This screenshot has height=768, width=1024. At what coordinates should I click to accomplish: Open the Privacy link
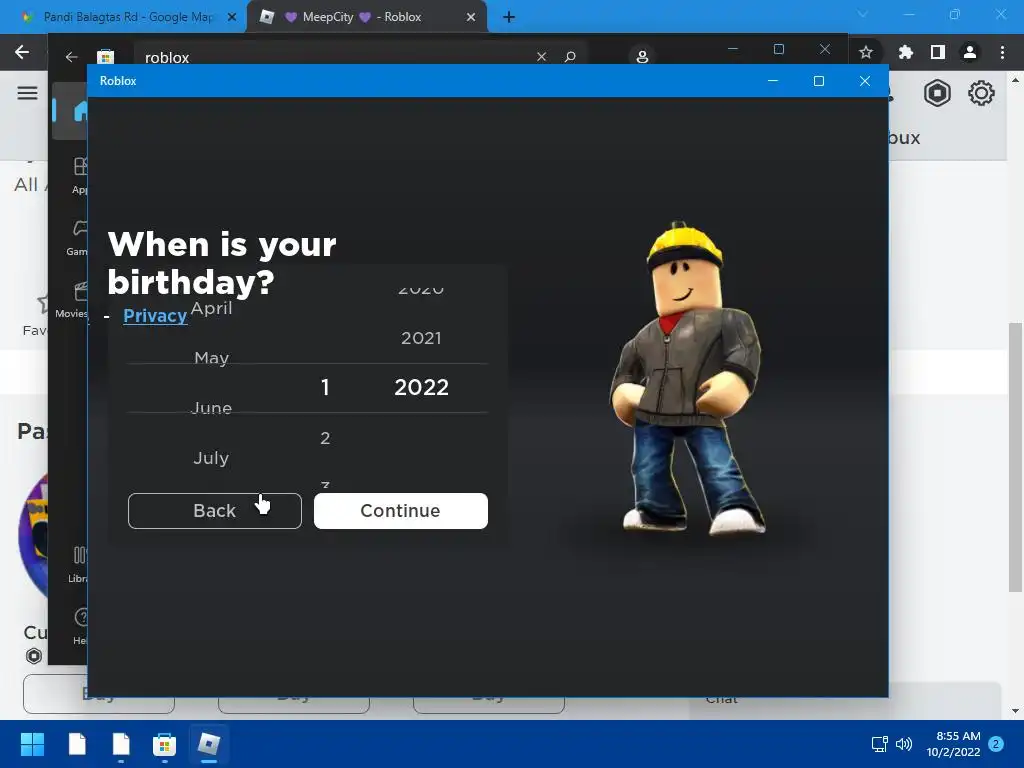point(155,316)
